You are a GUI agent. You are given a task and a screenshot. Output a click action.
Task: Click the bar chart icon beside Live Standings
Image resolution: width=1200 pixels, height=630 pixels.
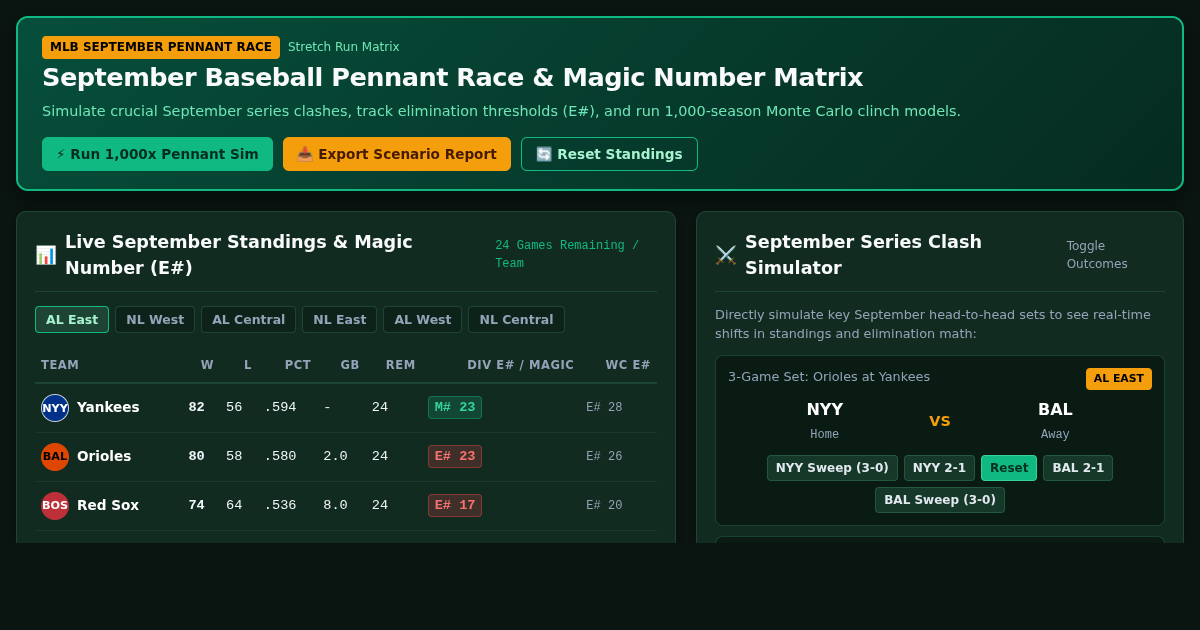pyautogui.click(x=46, y=255)
